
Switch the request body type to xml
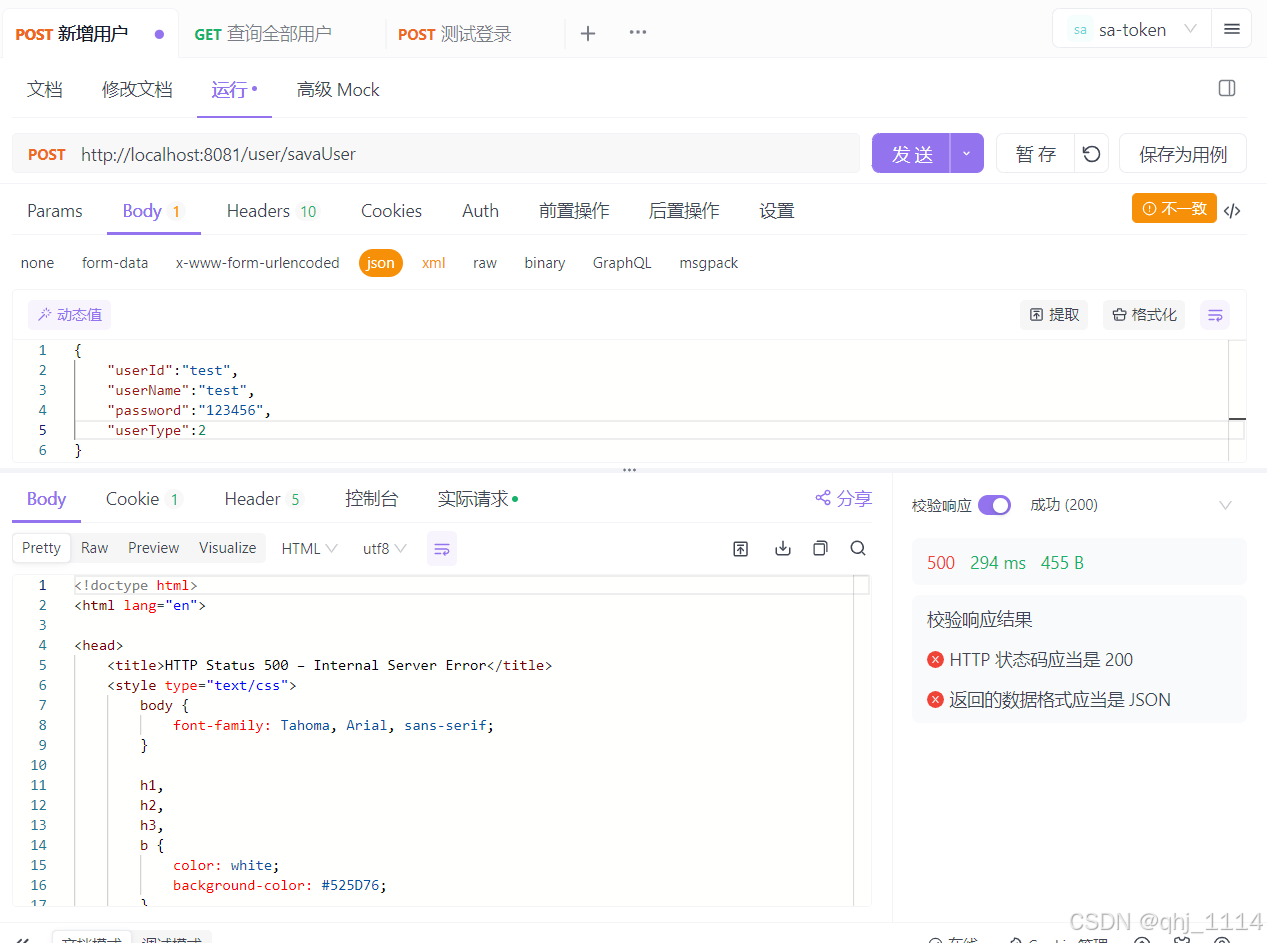(x=433, y=262)
